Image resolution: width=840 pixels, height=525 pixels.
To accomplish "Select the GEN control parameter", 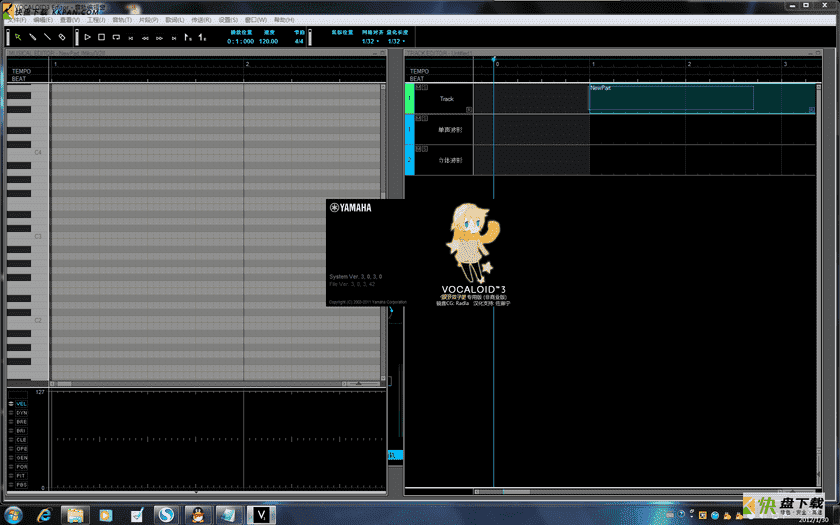I will point(21,458).
